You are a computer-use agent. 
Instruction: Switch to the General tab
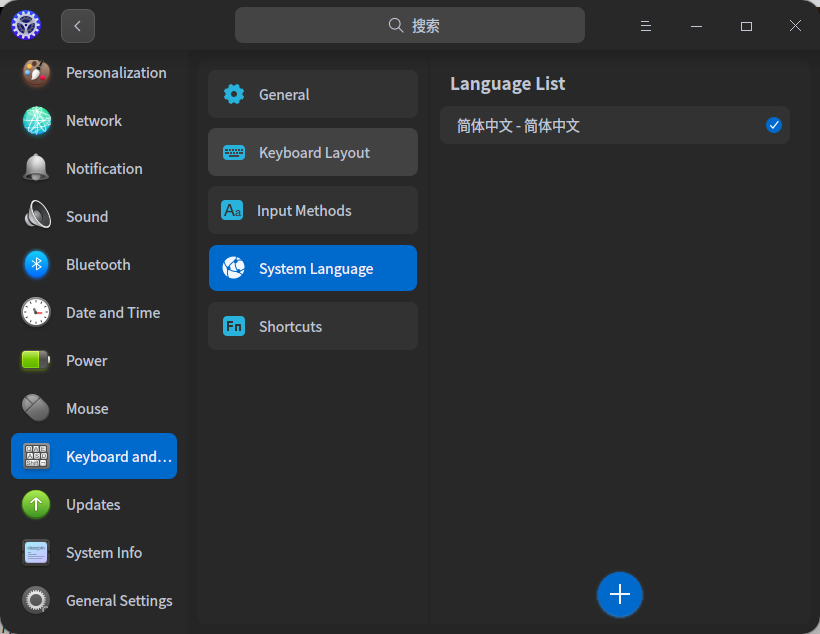click(312, 95)
